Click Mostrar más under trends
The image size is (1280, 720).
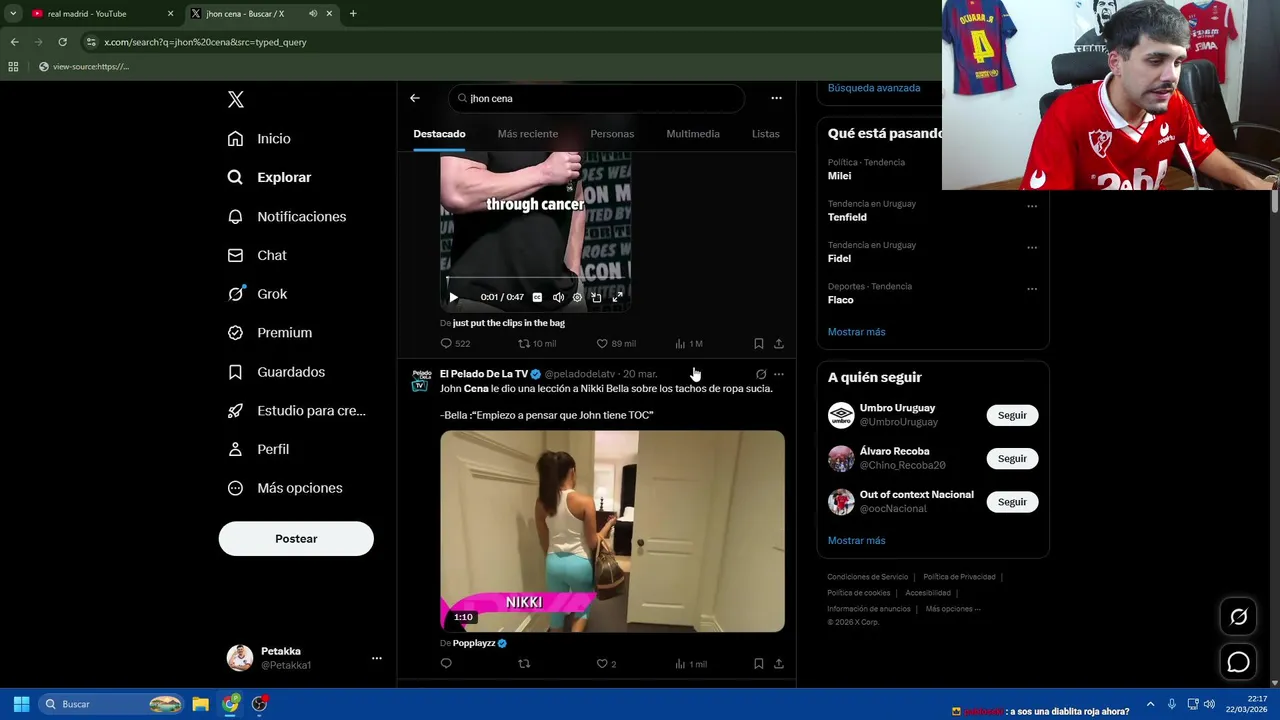(x=857, y=332)
